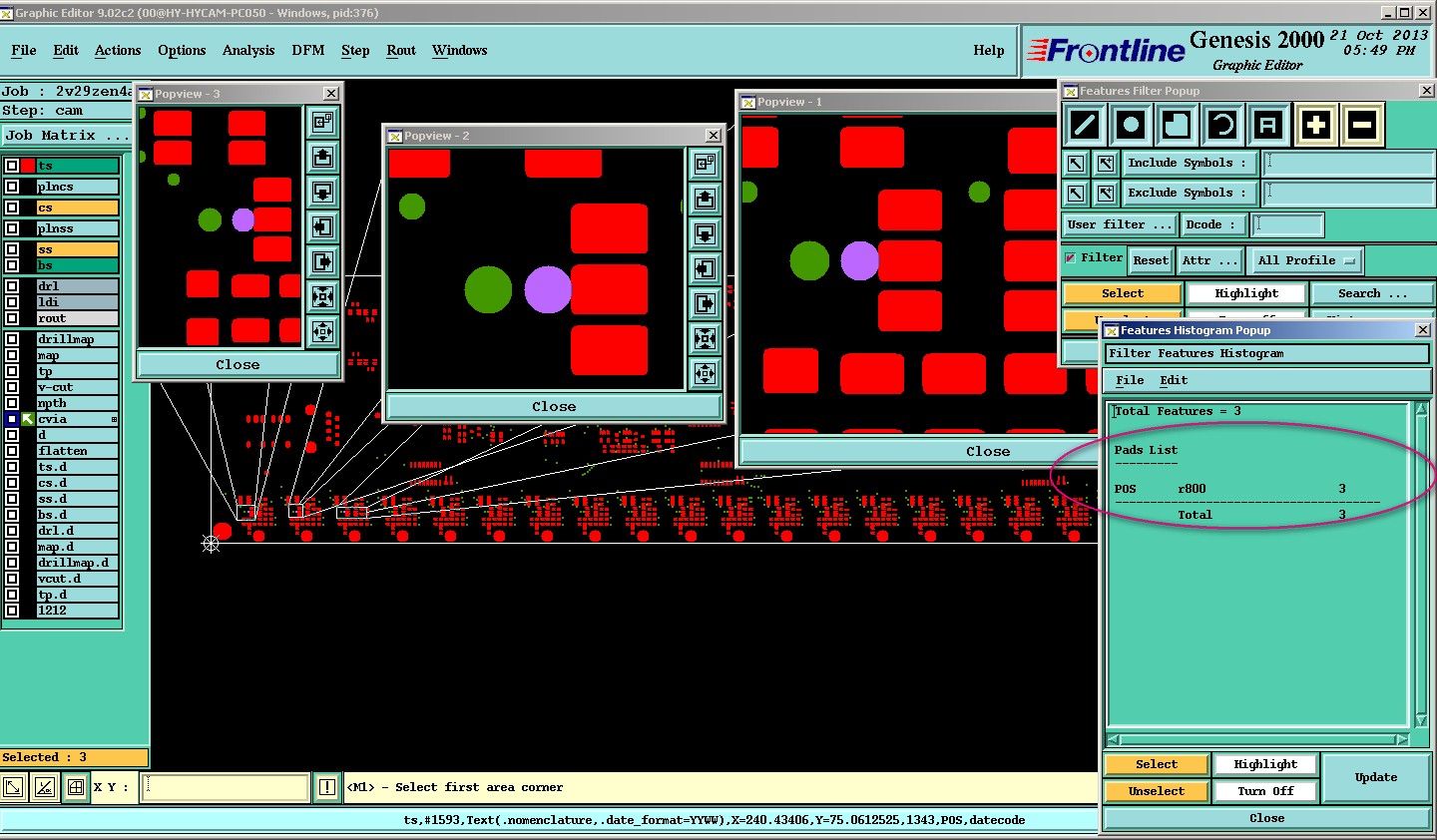Toggle checkbox for 1212 layer
This screenshot has height=840, width=1437.
12,611
